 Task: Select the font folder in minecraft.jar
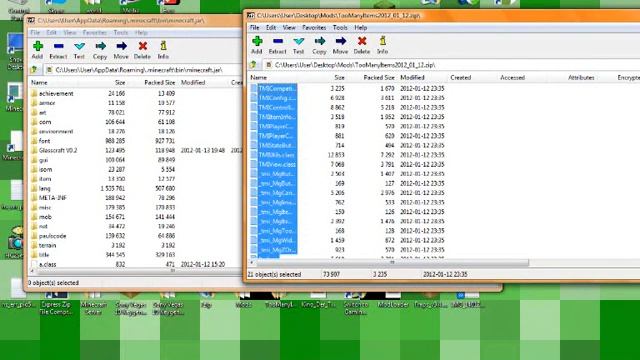pyautogui.click(x=44, y=141)
